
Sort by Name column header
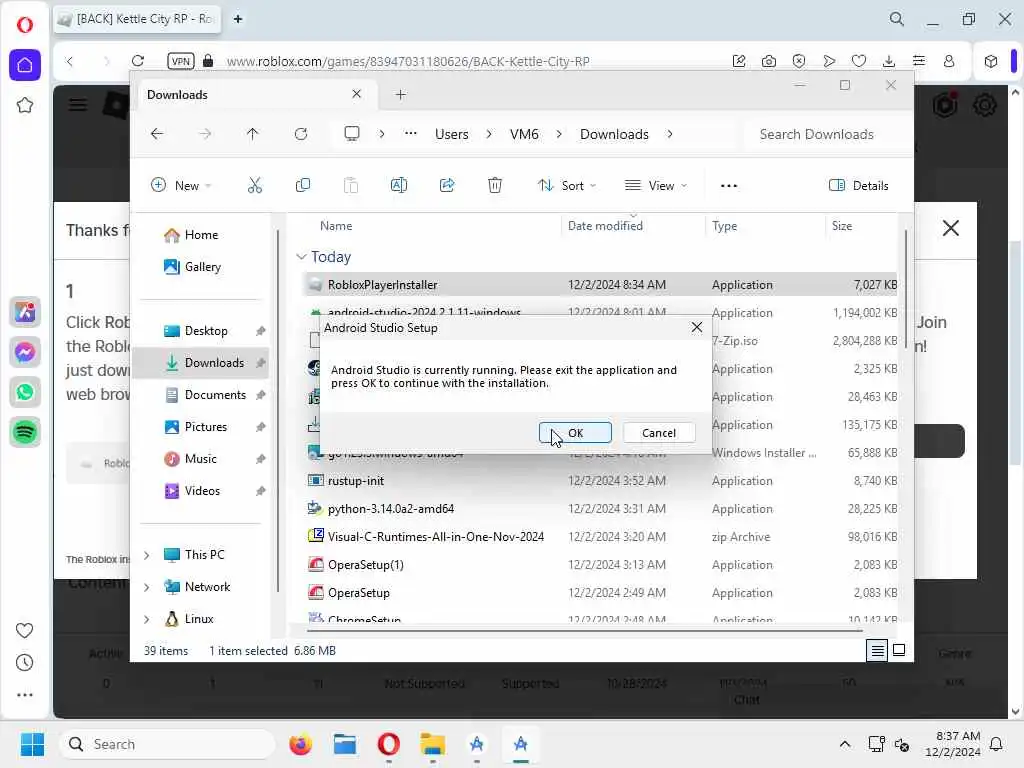[x=336, y=225]
